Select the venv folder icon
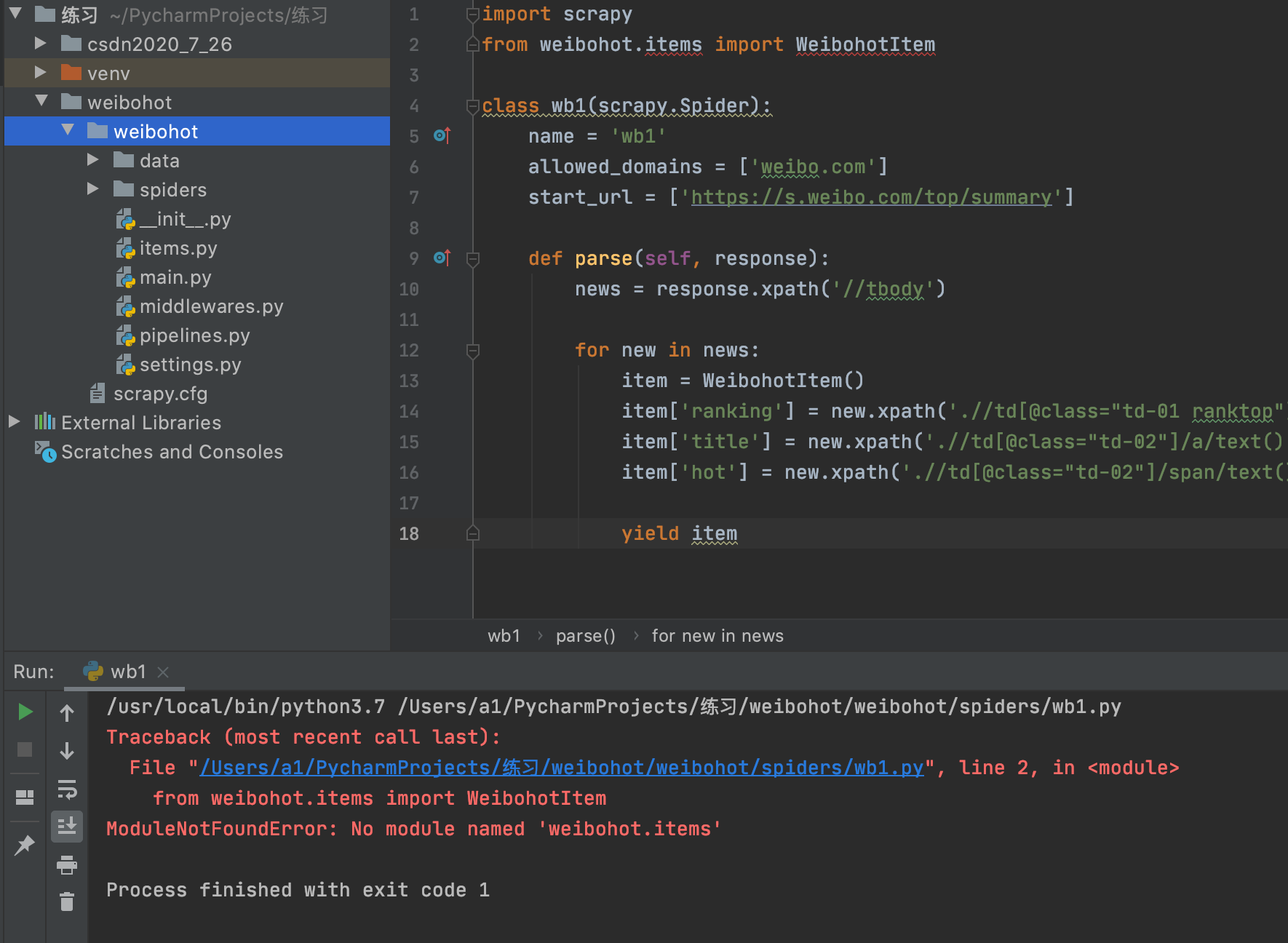The image size is (1288, 943). (x=71, y=72)
